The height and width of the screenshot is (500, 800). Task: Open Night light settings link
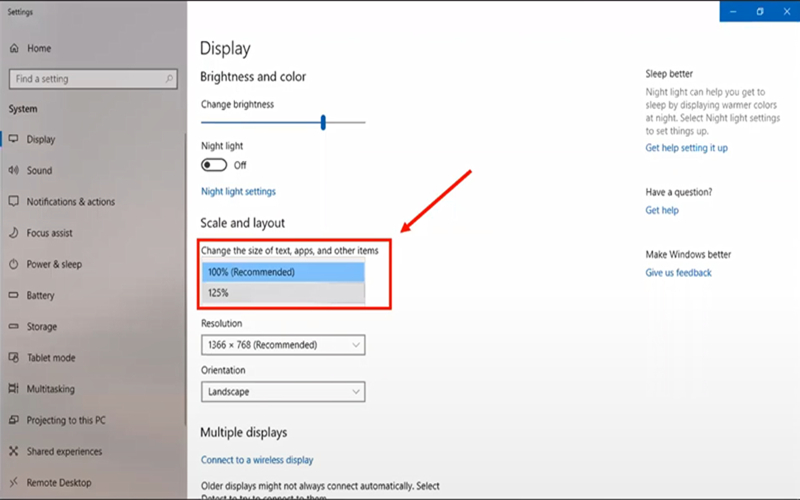pyautogui.click(x=238, y=192)
